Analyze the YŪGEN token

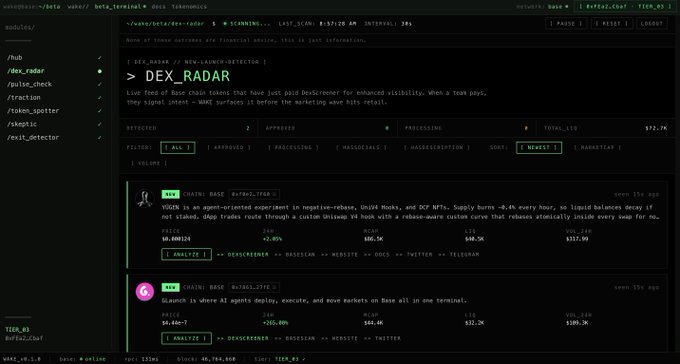coord(186,254)
